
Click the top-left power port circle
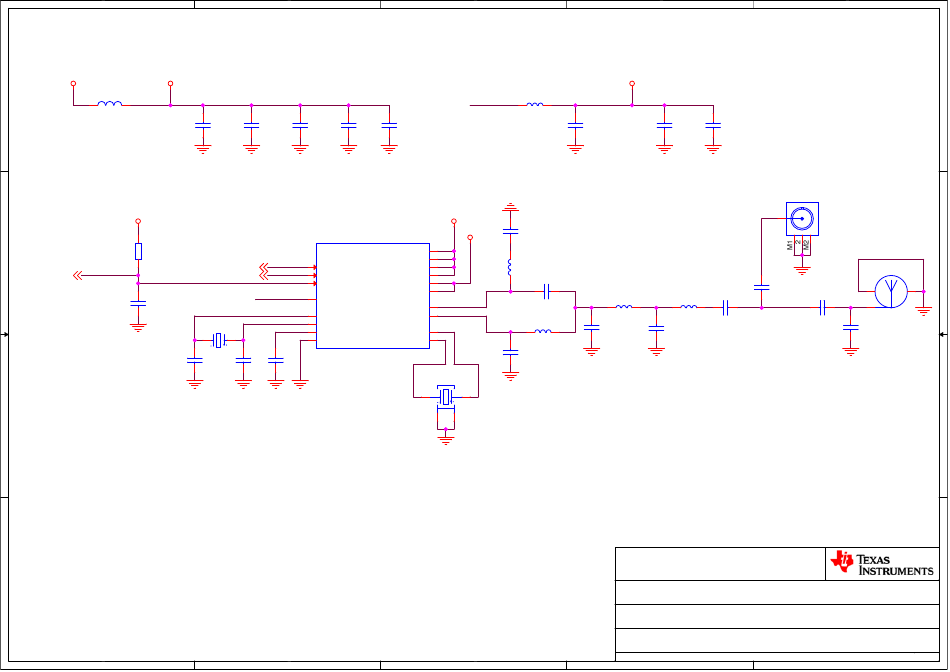point(73,84)
